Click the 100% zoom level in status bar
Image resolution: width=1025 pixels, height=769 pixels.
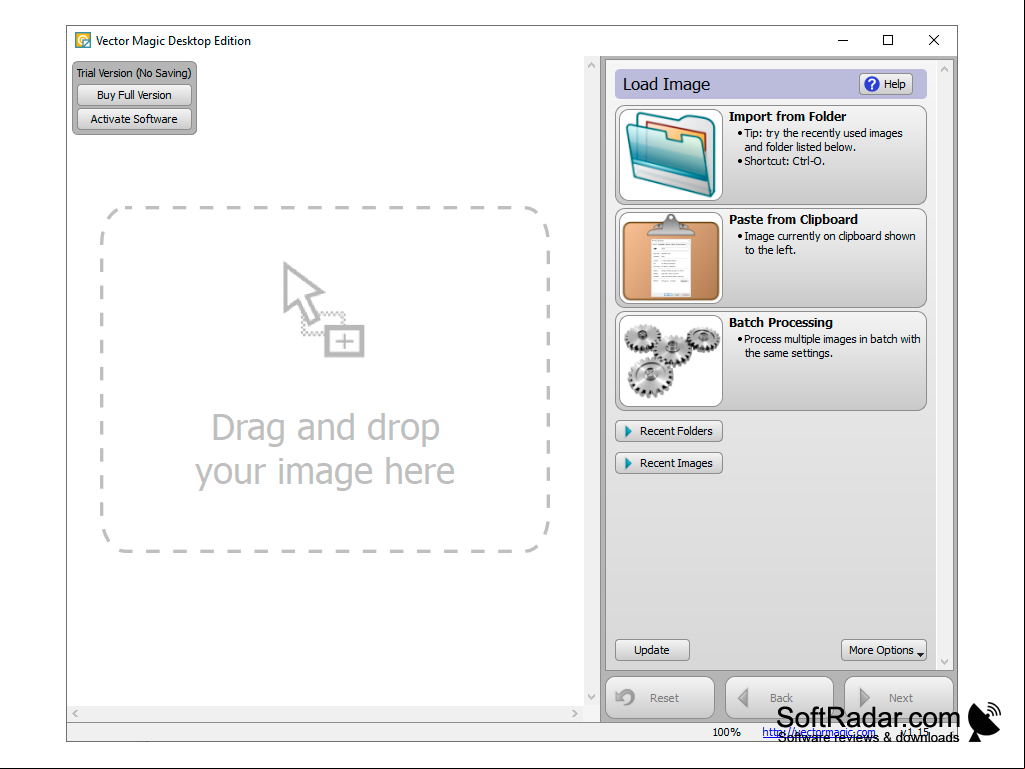[x=726, y=732]
